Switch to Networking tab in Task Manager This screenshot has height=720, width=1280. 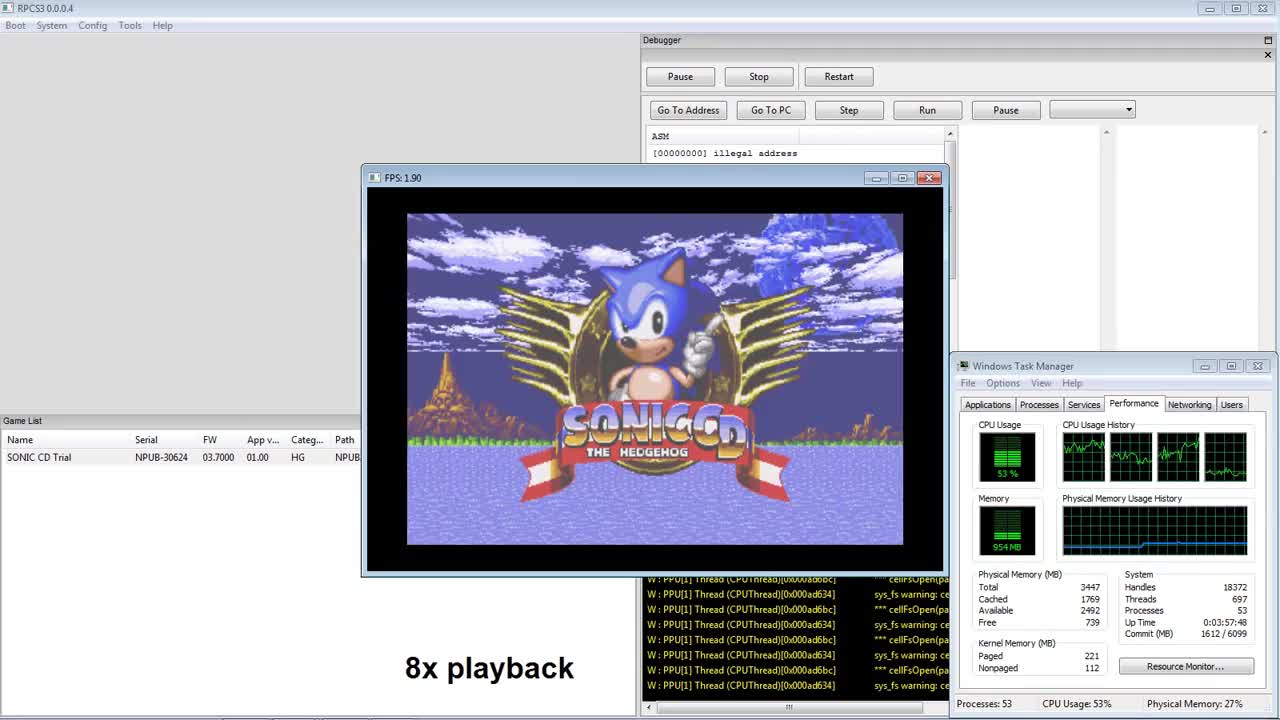(x=1189, y=405)
